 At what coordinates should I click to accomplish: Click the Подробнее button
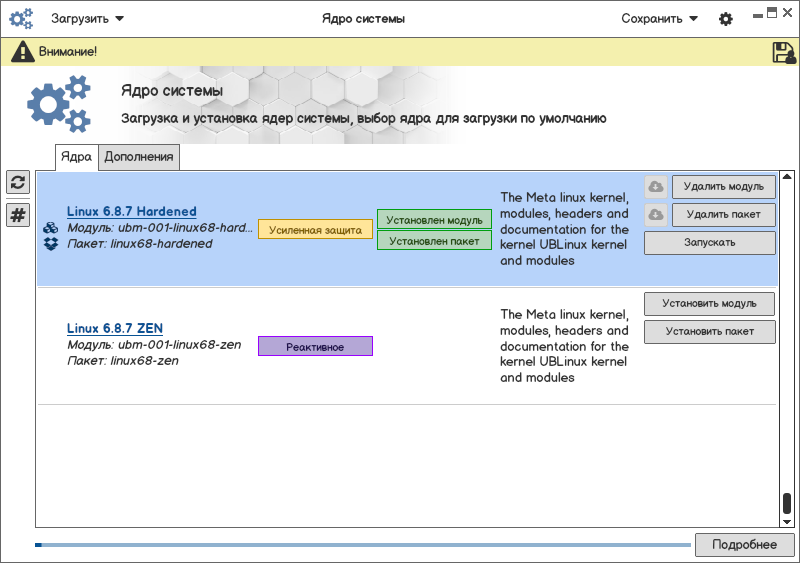pyautogui.click(x=744, y=544)
